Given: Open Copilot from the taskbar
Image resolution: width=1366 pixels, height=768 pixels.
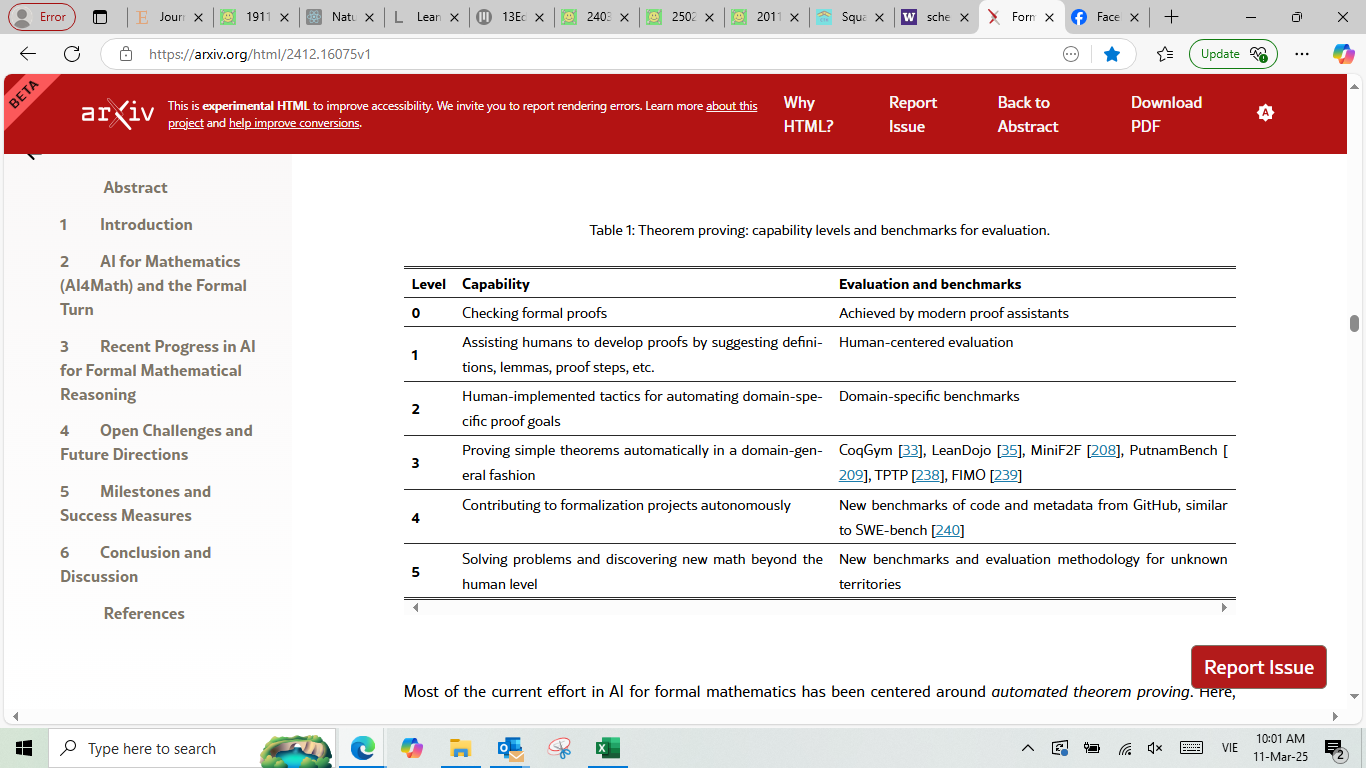Looking at the screenshot, I should 411,748.
